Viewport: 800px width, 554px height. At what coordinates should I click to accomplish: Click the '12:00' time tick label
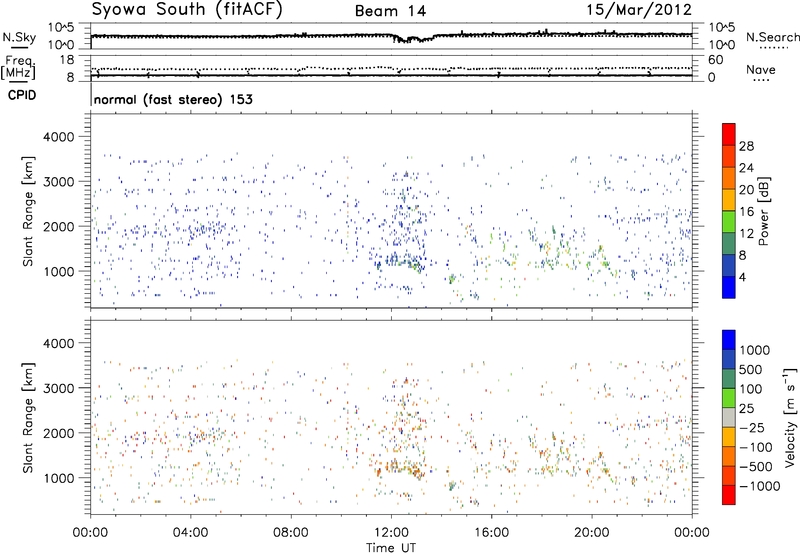tap(391, 533)
